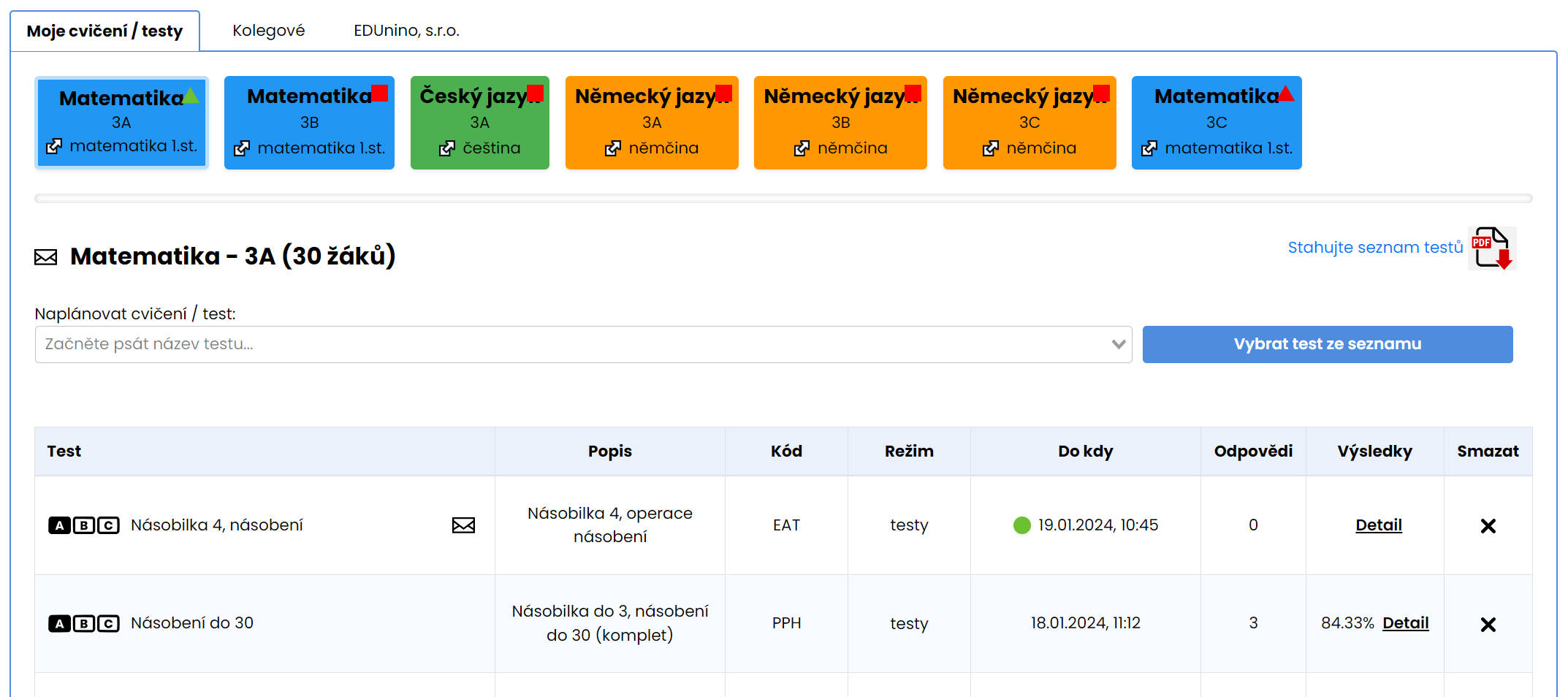
Task: Open external link icon on Matematika 3B card
Action: pos(242,148)
